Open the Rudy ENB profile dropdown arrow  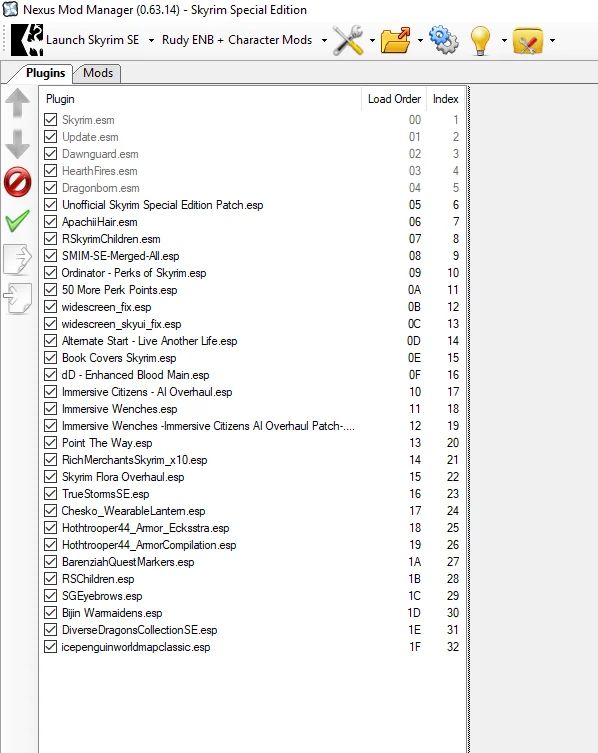click(x=324, y=40)
